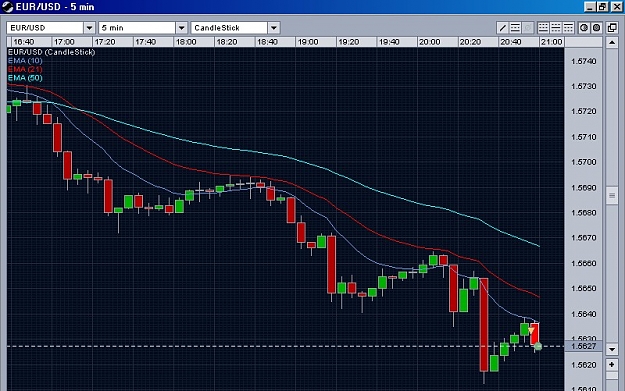The image size is (625, 391).
Task: Click the 1.5650 price axis label
Action: [x=584, y=288]
